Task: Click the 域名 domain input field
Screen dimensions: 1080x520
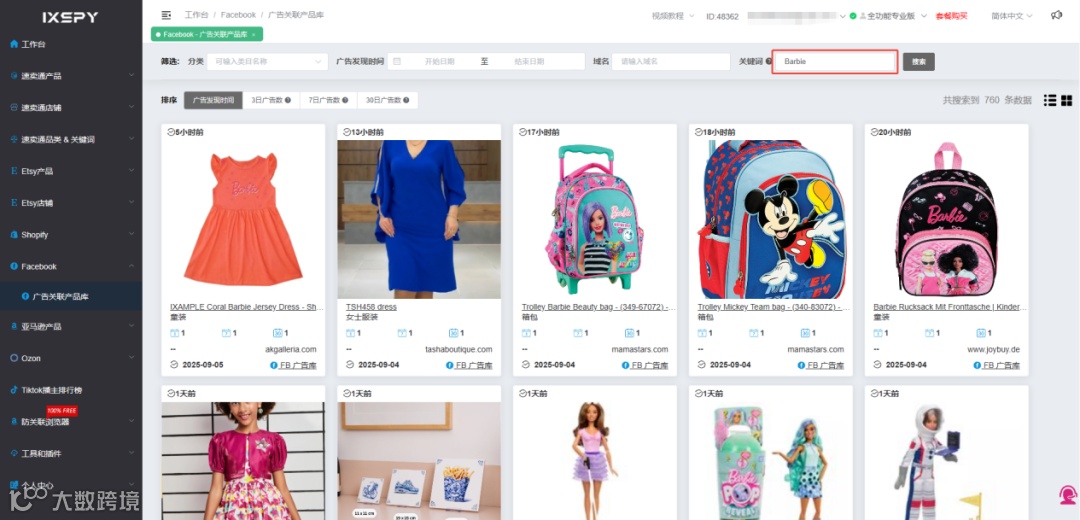Action: pyautogui.click(x=671, y=61)
